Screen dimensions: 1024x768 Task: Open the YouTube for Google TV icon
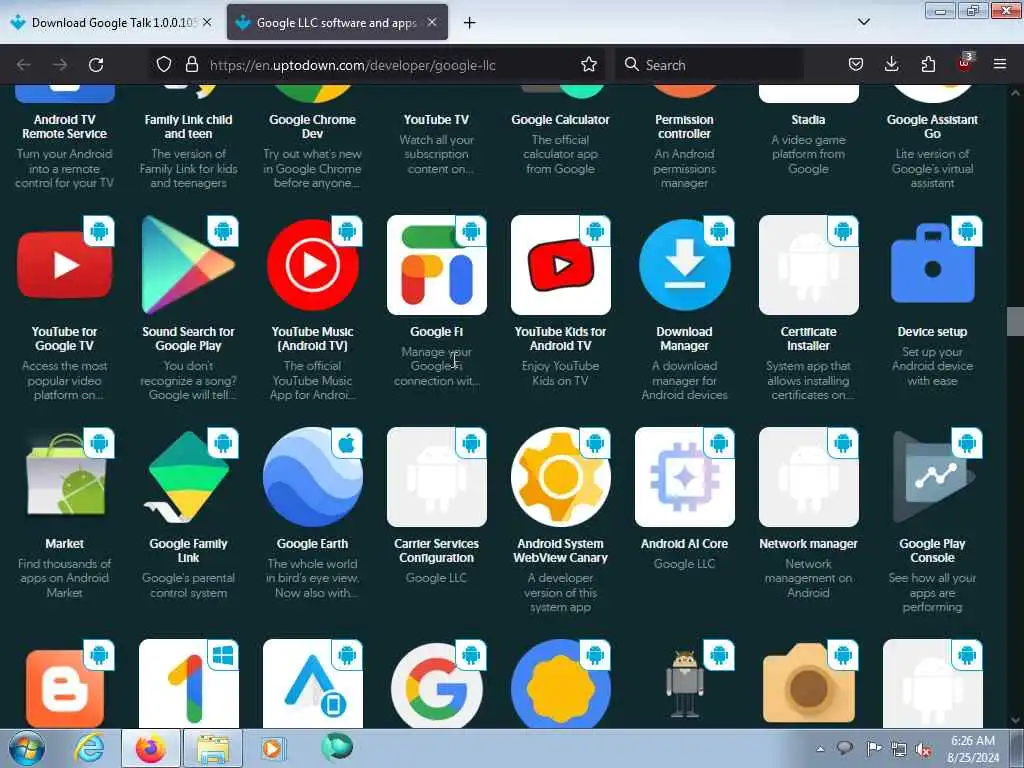(65, 265)
